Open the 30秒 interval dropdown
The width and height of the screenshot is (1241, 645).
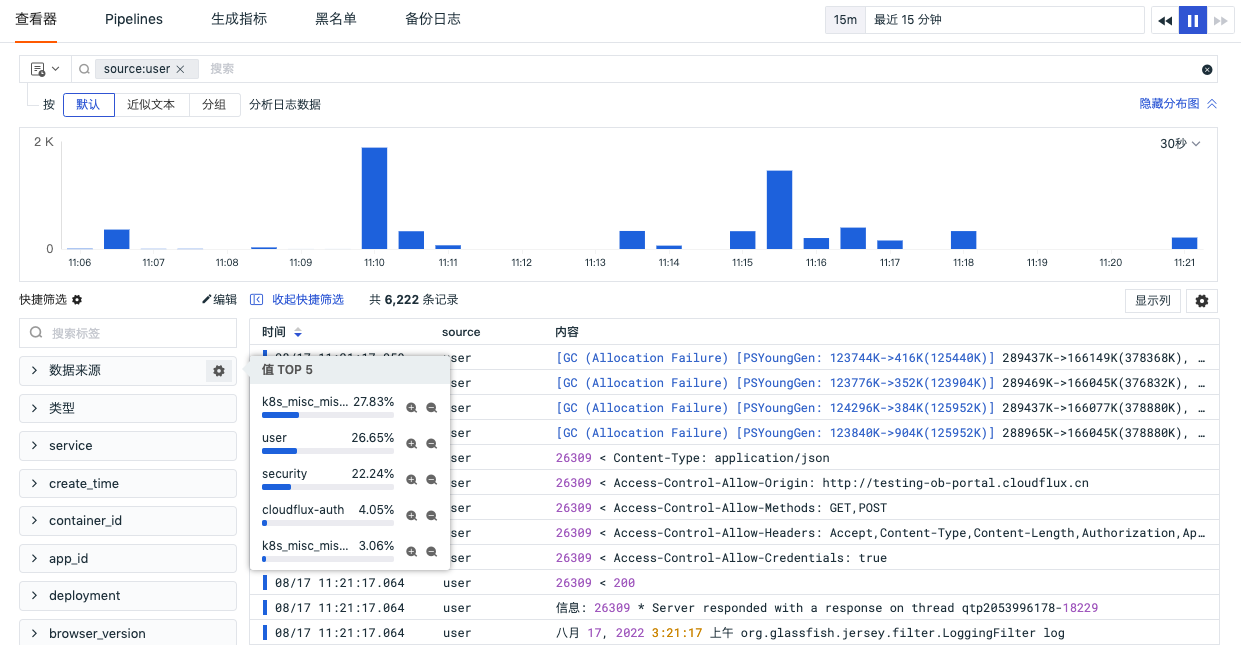1180,144
